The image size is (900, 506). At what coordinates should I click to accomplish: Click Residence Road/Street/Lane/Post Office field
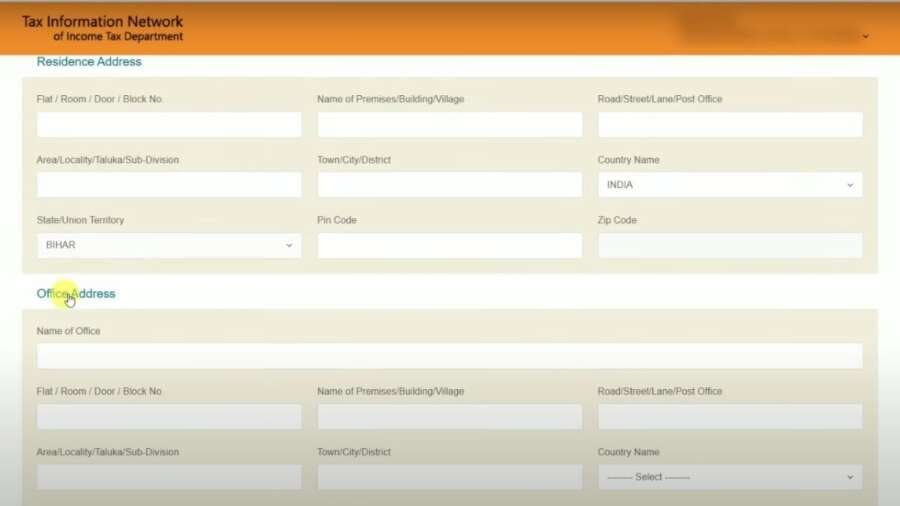[x=730, y=124]
